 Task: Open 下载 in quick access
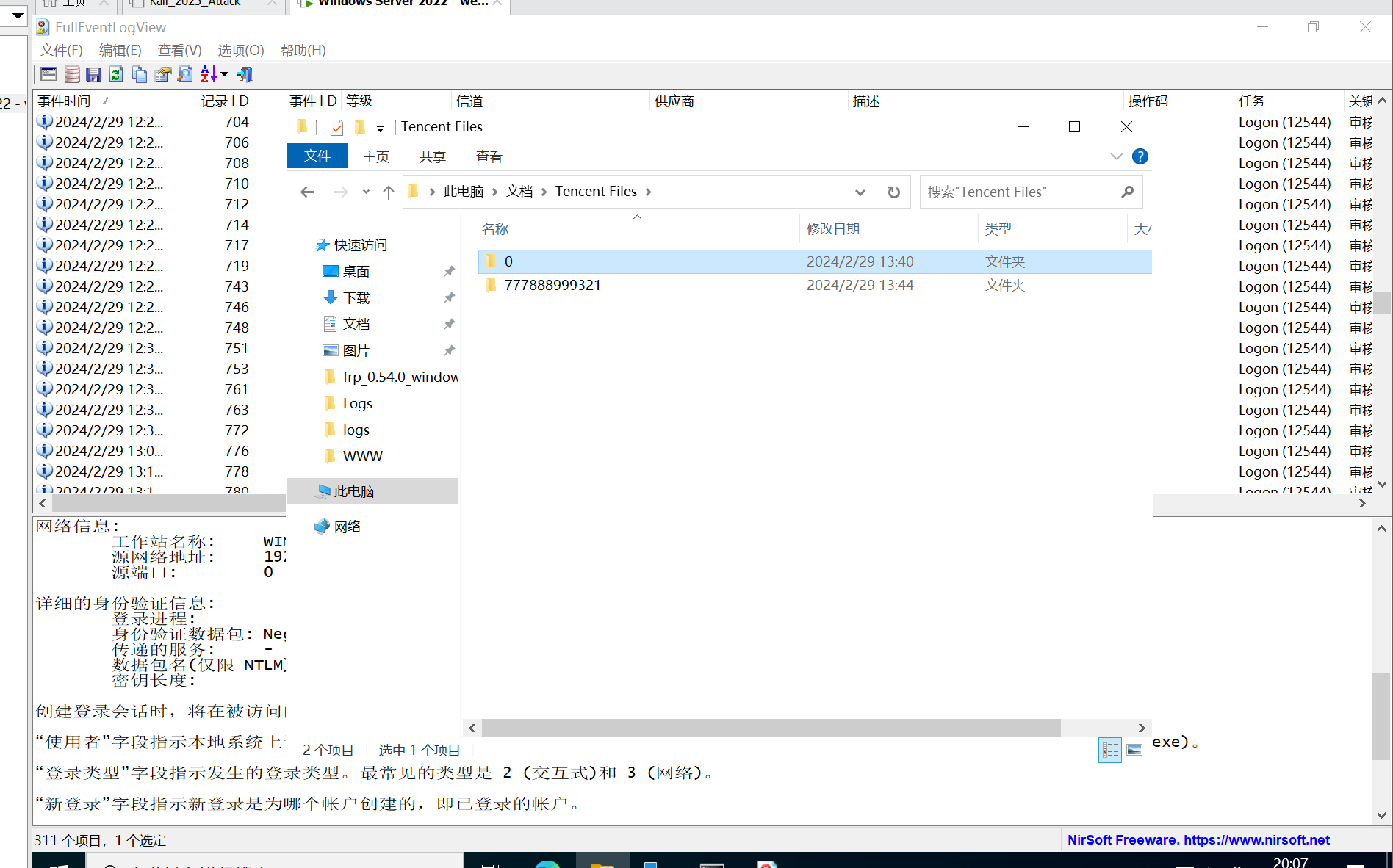[356, 298]
